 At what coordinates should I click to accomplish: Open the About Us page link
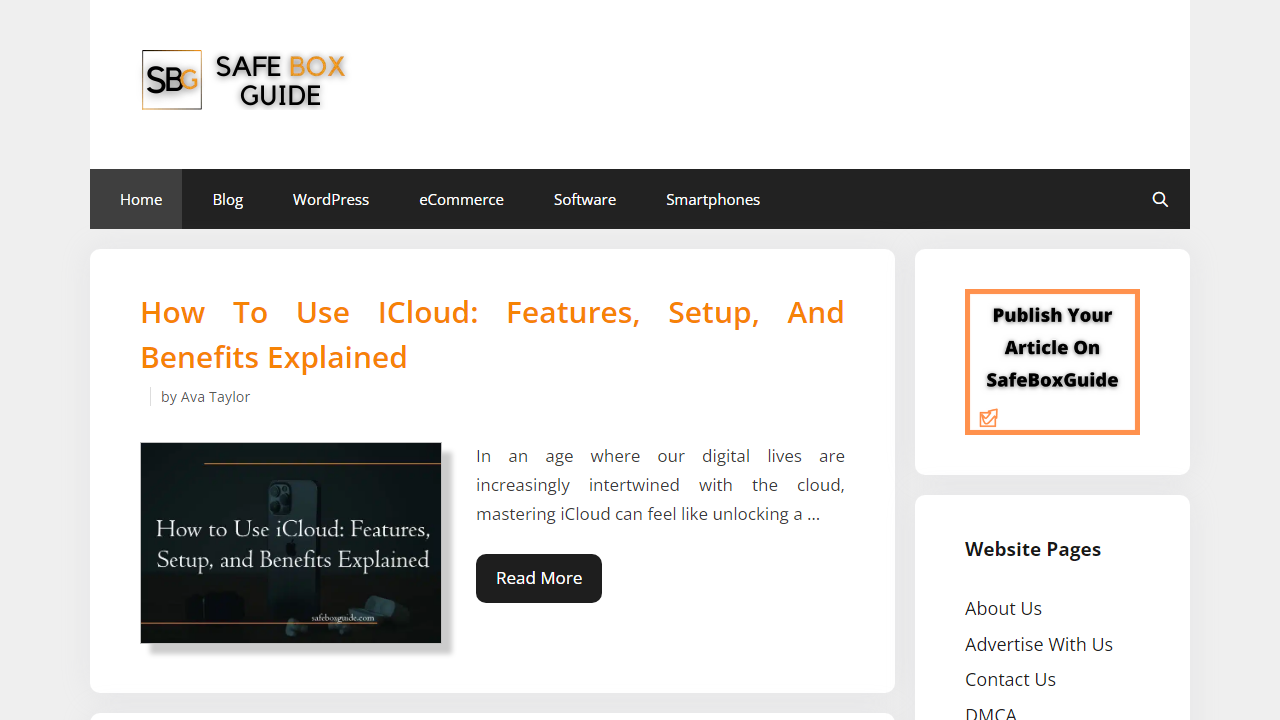[1003, 608]
